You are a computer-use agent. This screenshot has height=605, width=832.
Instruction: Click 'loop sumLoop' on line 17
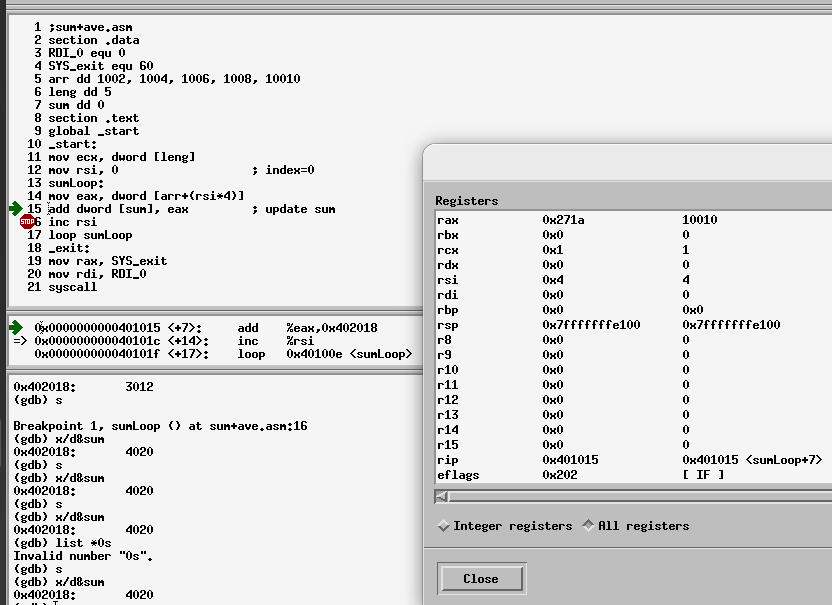coord(90,235)
